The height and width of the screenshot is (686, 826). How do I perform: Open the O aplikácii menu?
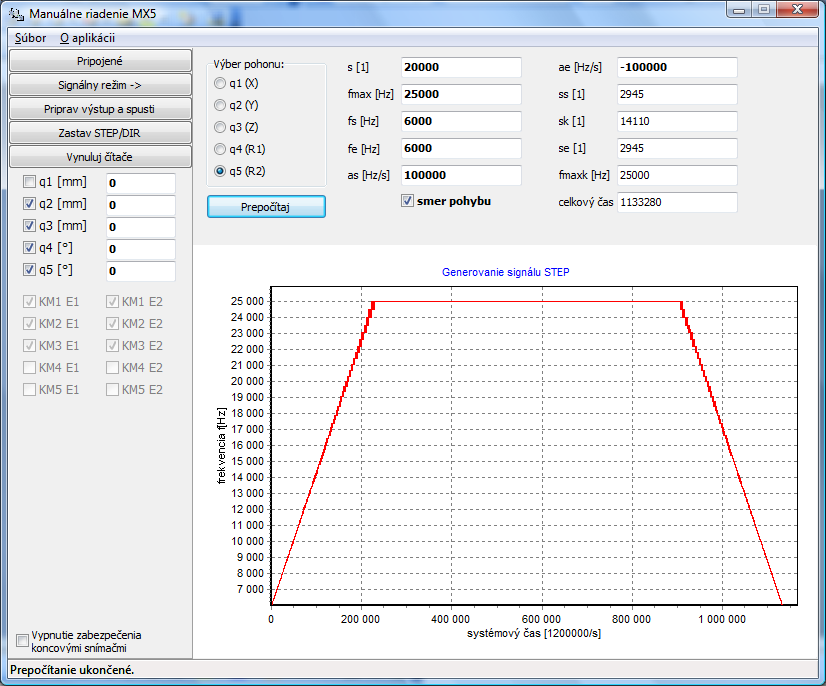[x=87, y=38]
